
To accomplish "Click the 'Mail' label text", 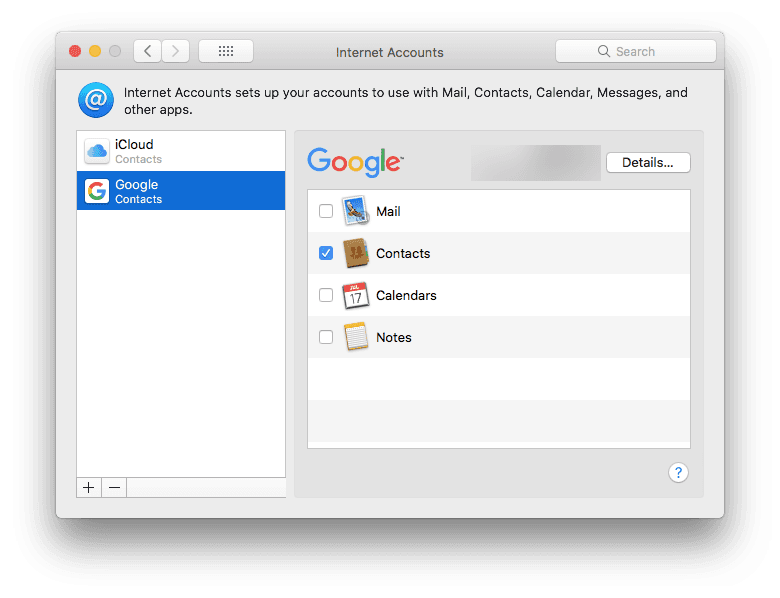I will pos(388,211).
